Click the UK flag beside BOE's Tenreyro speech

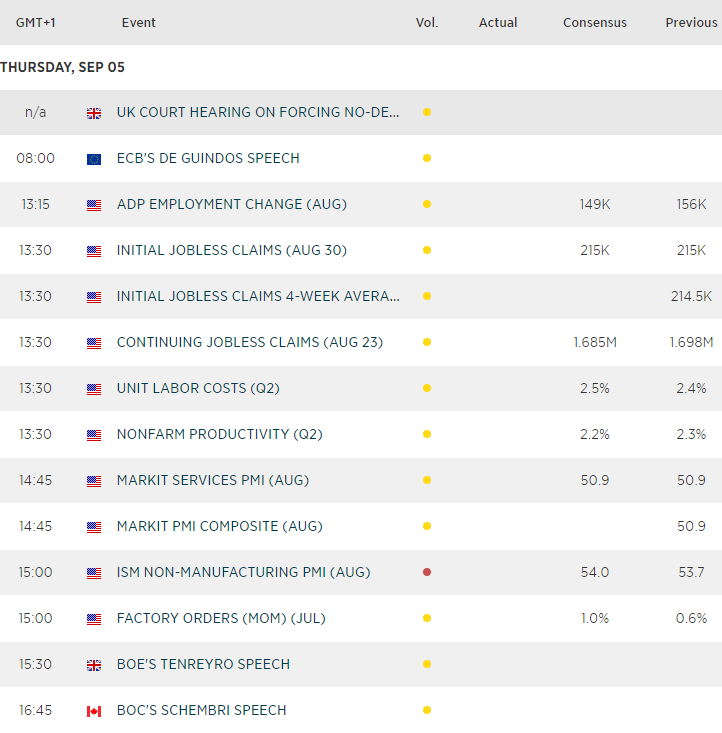(94, 665)
